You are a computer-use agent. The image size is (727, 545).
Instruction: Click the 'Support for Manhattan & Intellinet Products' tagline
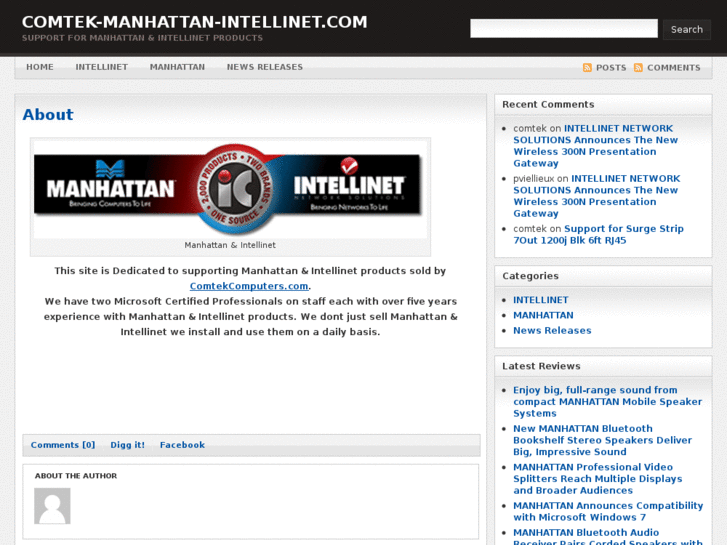pos(142,38)
